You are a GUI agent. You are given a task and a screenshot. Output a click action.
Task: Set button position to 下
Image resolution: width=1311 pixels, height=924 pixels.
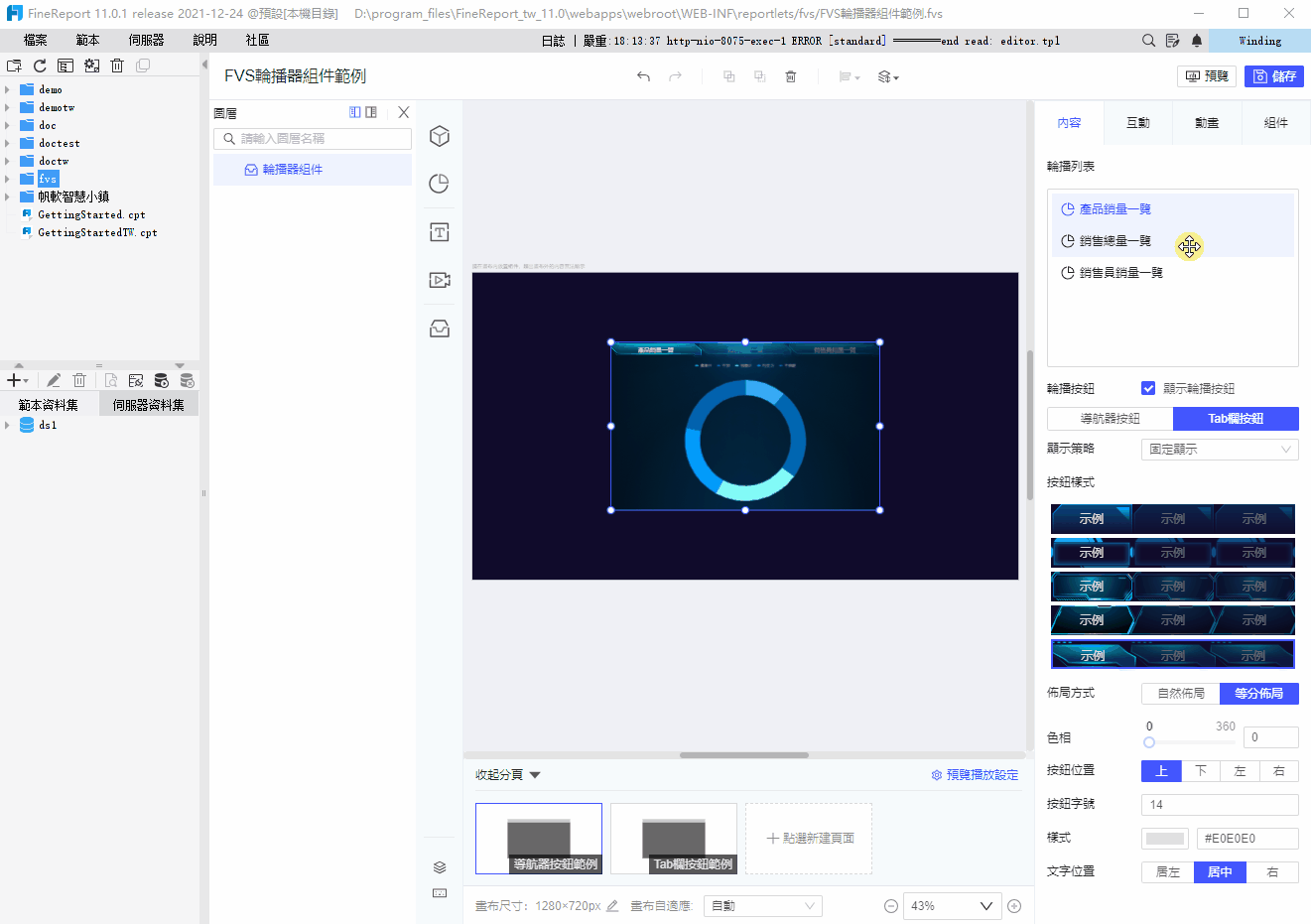click(x=1201, y=771)
